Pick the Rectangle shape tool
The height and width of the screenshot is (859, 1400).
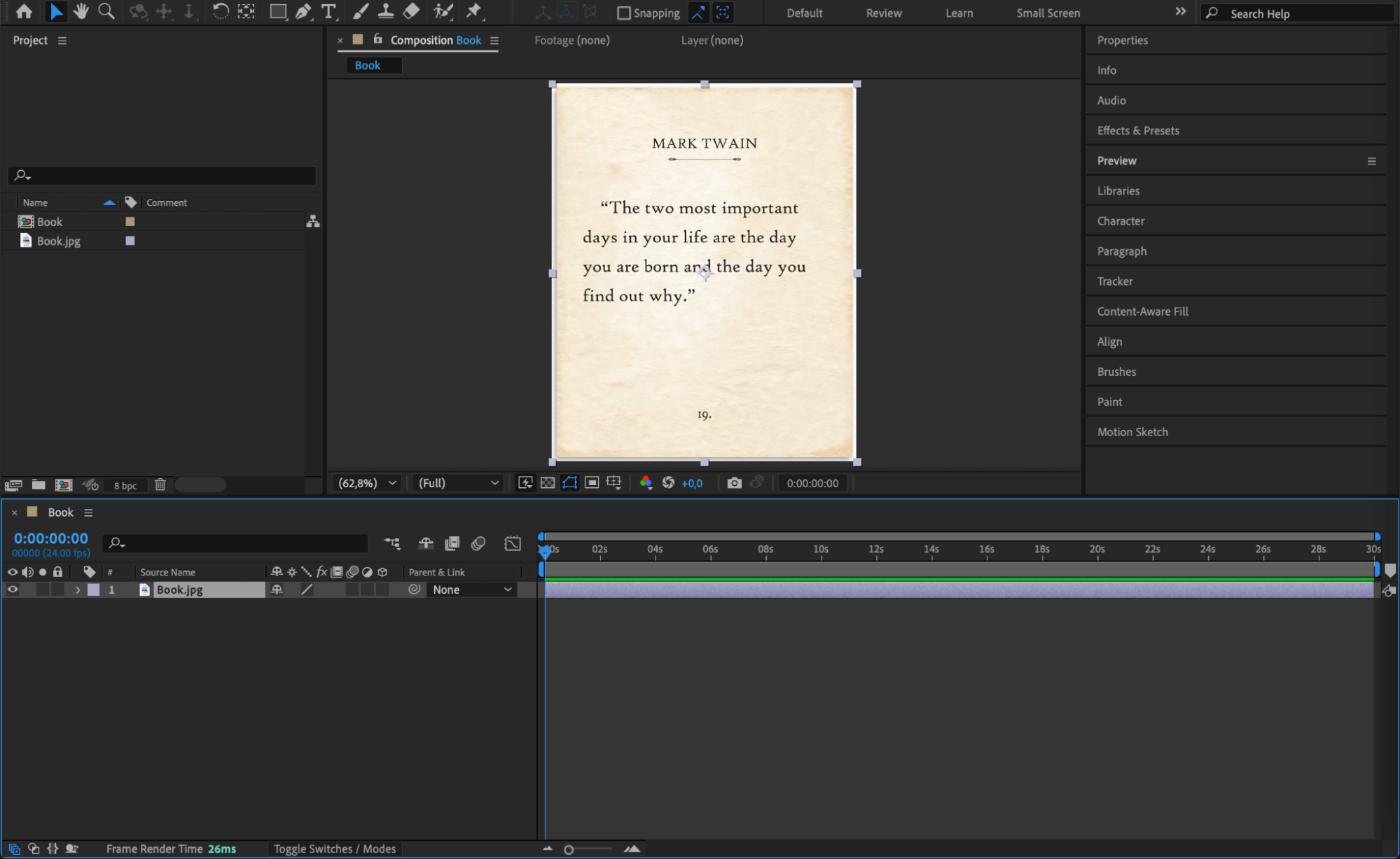click(x=278, y=11)
